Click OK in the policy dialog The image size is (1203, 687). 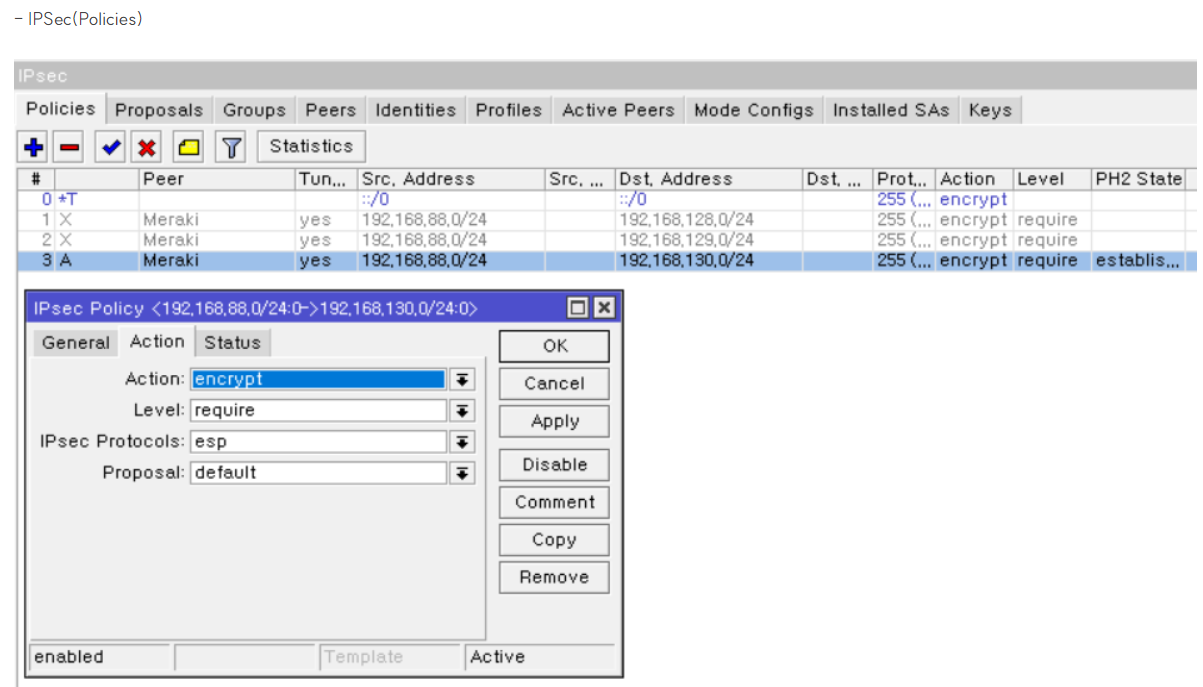tap(554, 346)
